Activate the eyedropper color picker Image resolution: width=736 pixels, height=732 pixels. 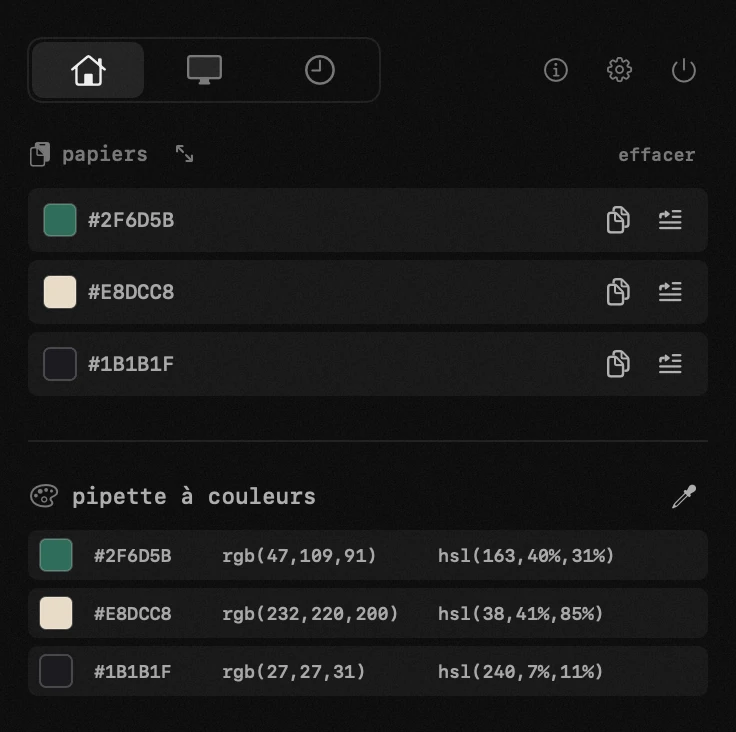click(x=684, y=496)
